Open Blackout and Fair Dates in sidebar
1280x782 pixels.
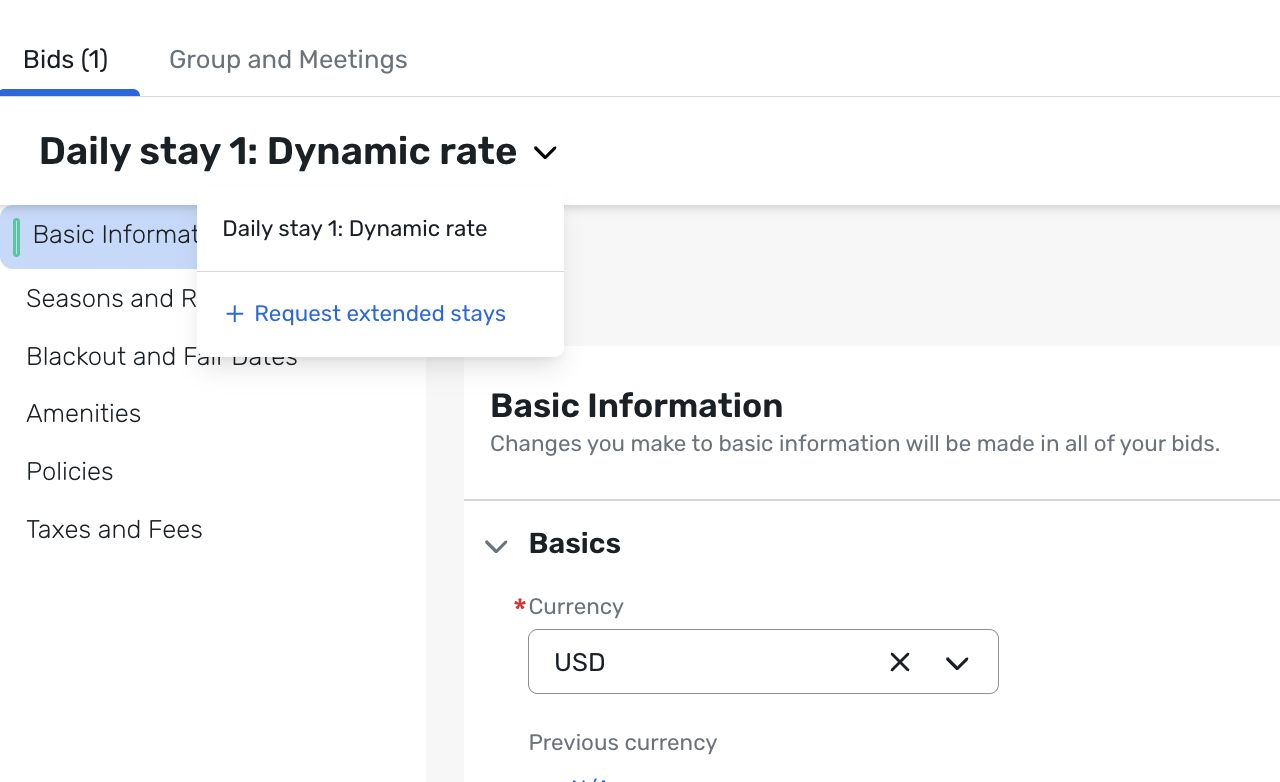point(110,357)
